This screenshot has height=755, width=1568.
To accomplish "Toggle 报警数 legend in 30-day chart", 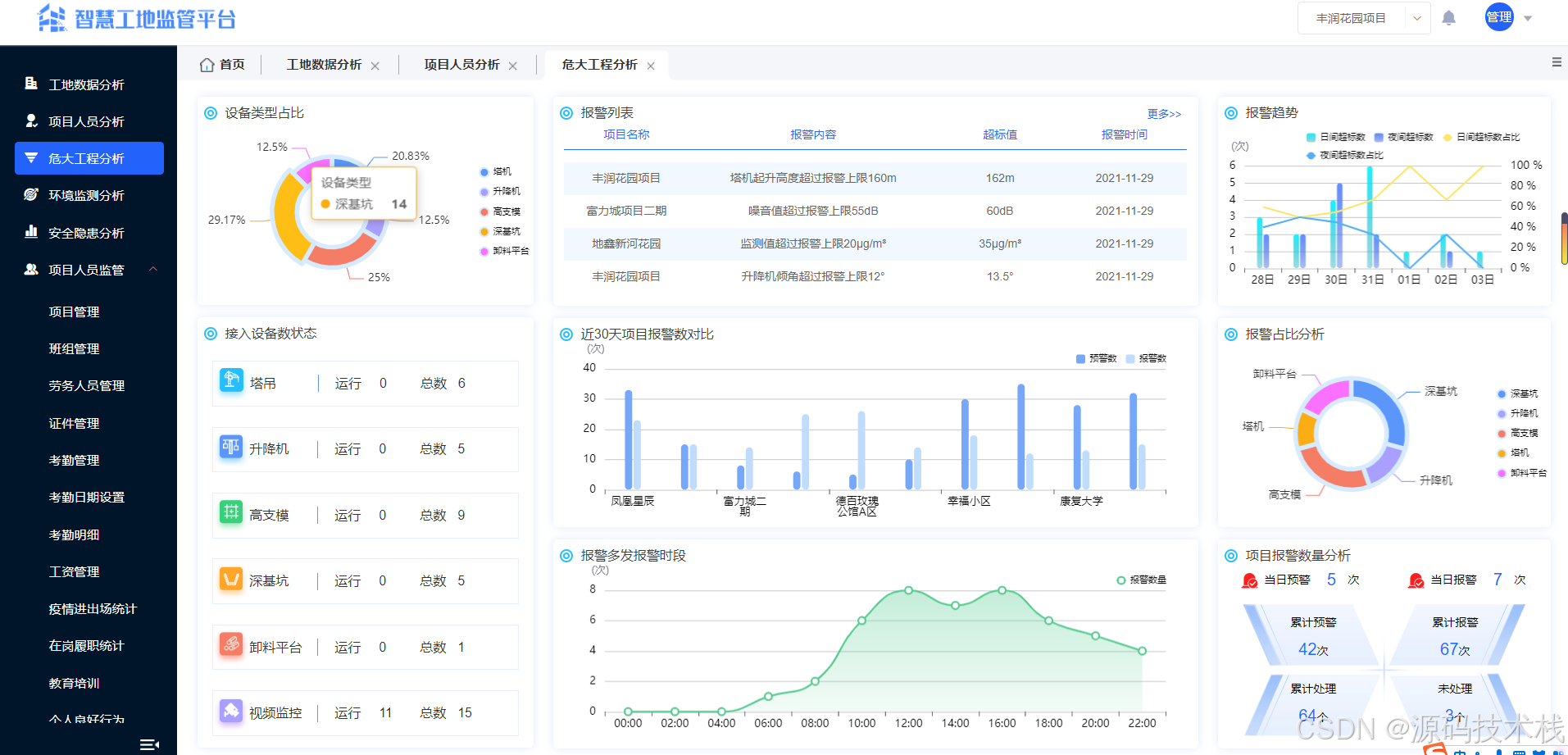I will 1147,358.
